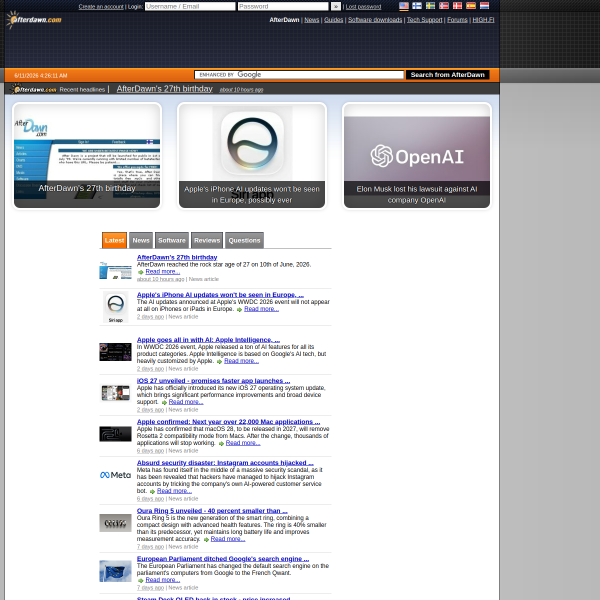The image size is (600, 600).
Task: Click the 27th birthday article thumbnail
Action: (x=115, y=270)
